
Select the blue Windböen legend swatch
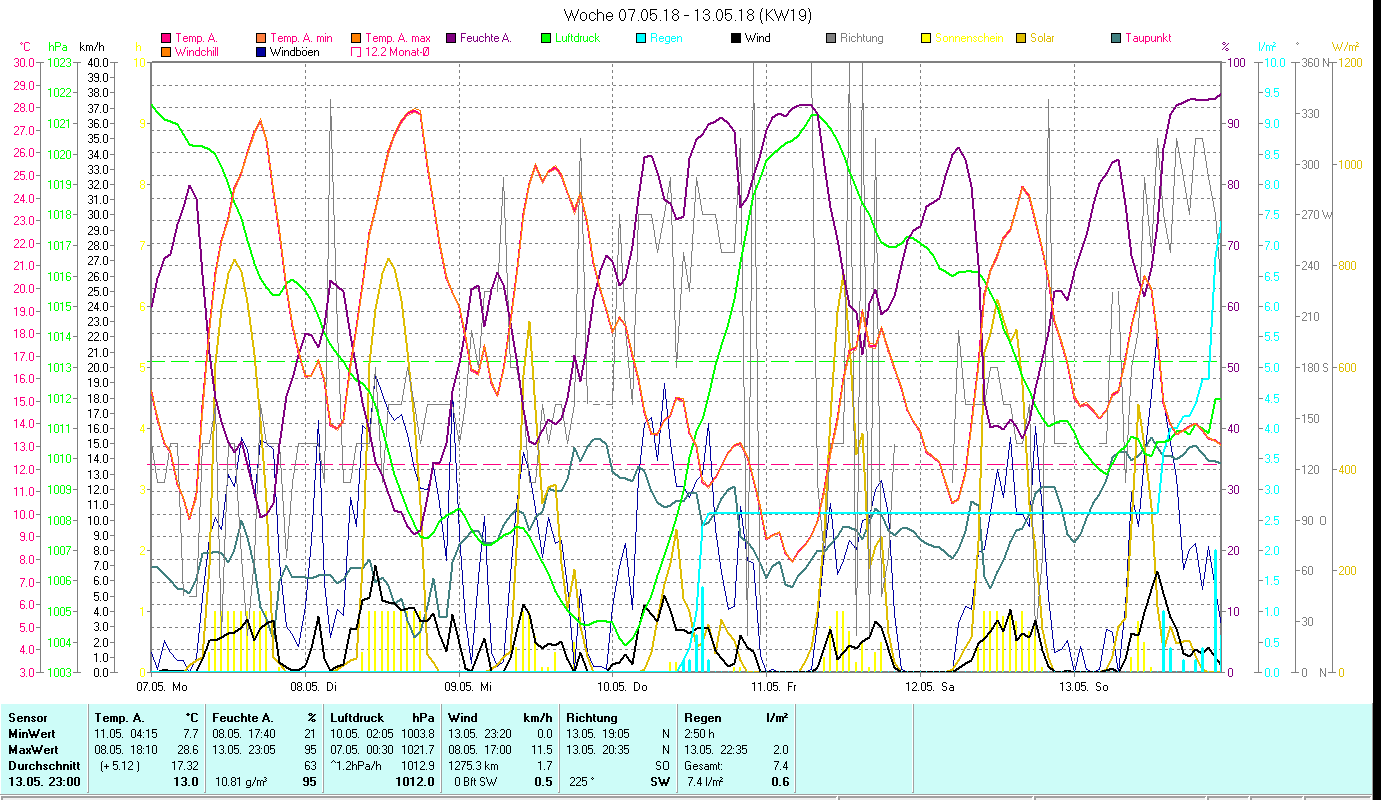coord(261,51)
